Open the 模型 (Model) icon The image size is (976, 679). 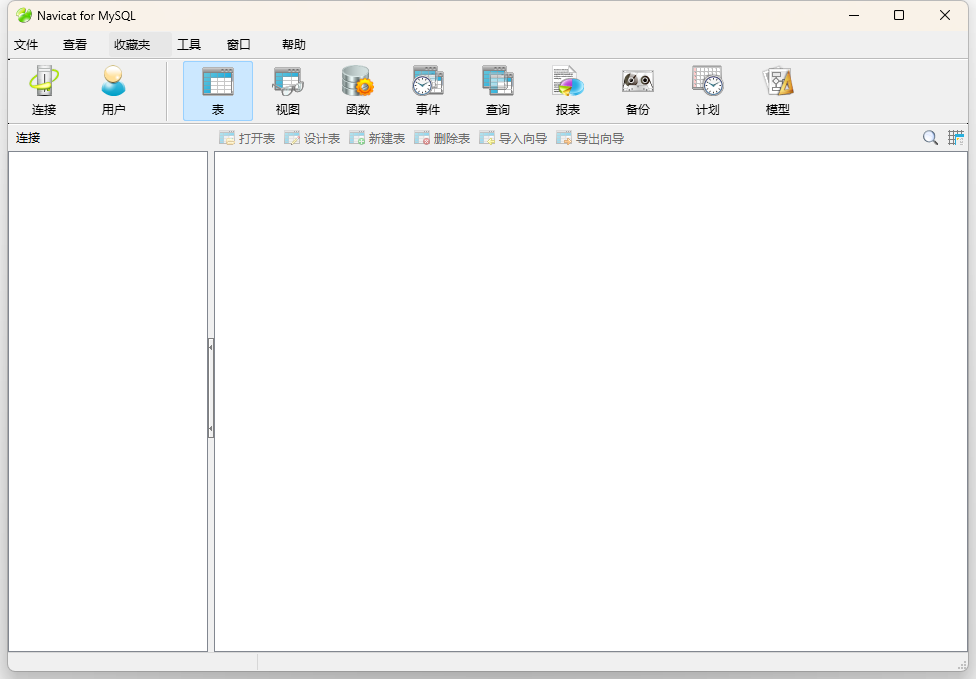click(x=777, y=91)
